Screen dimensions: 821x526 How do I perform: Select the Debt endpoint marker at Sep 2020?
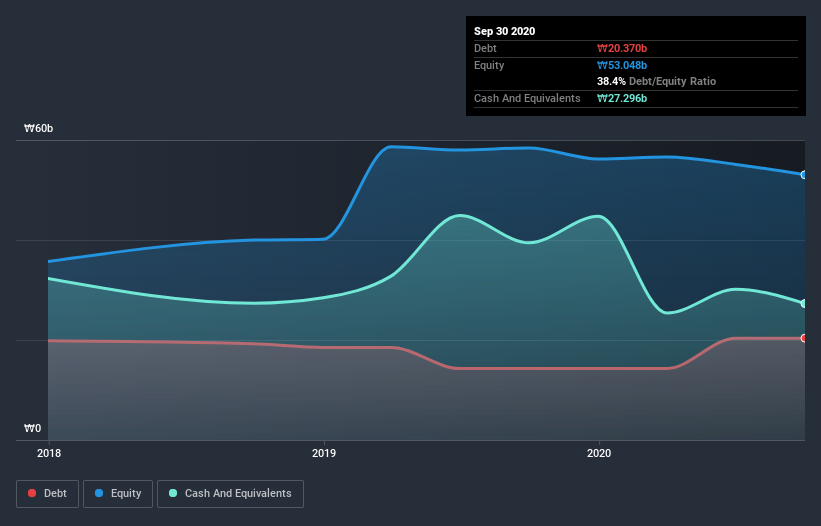[803, 338]
